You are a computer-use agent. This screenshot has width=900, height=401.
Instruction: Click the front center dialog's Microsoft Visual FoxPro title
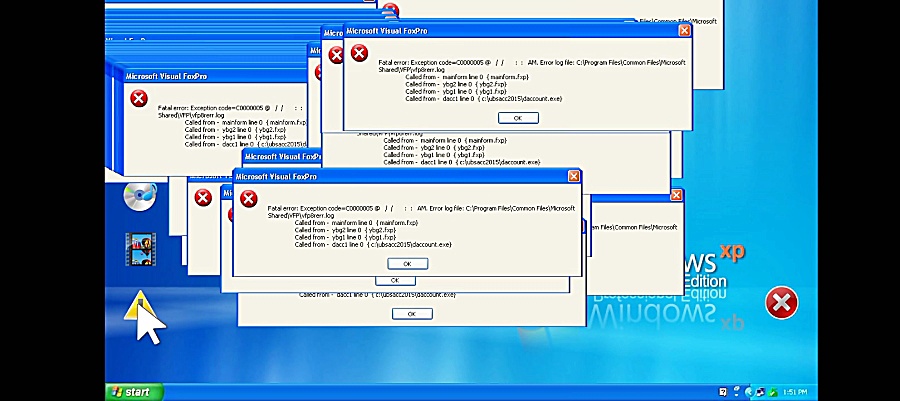(276, 177)
